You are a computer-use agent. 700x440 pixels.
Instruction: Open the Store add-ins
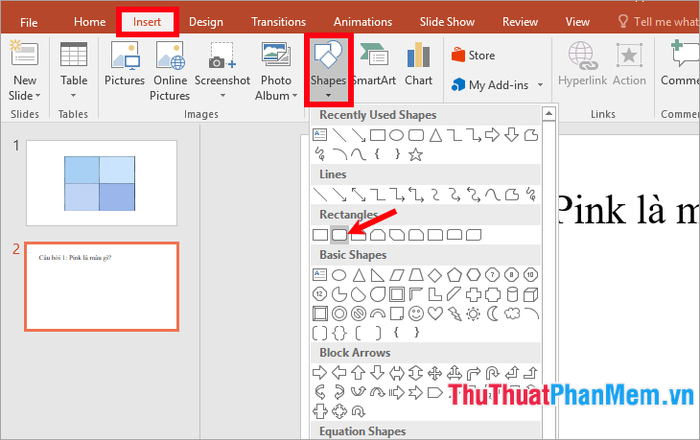point(473,56)
